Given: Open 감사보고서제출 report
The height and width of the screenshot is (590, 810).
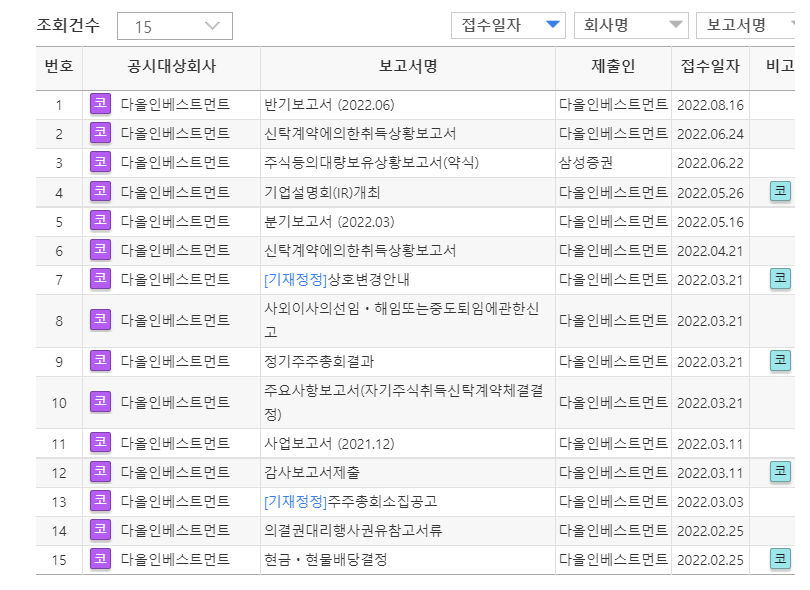Looking at the screenshot, I should pos(311,473).
